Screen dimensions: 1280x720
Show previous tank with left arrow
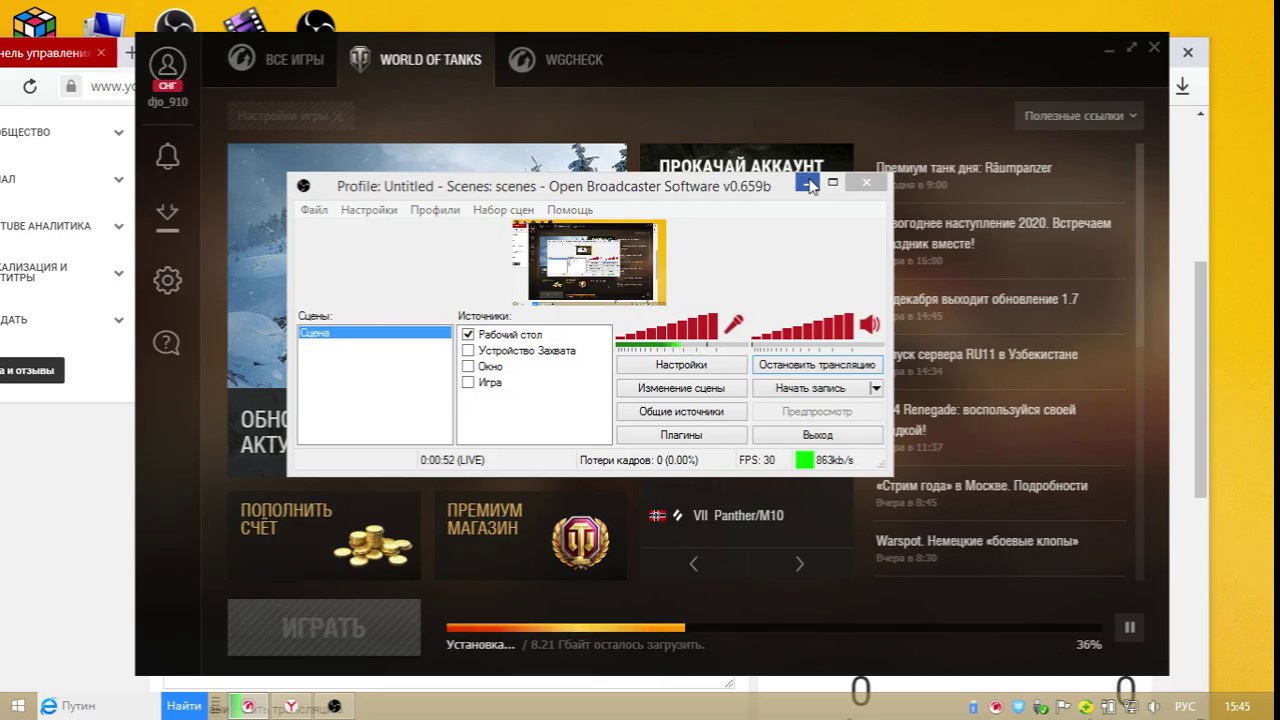click(x=693, y=564)
